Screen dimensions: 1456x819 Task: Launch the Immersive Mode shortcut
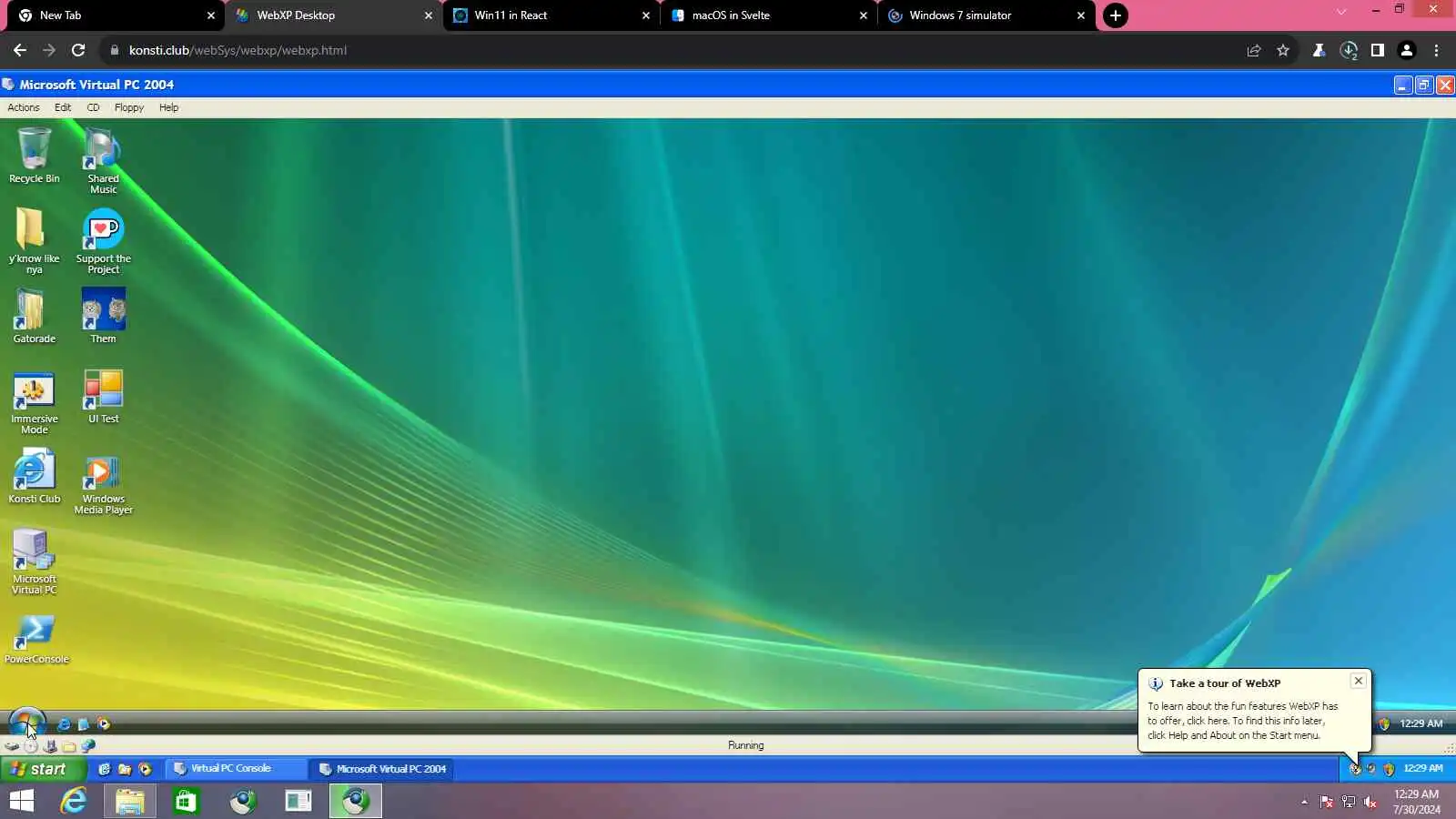tap(35, 401)
